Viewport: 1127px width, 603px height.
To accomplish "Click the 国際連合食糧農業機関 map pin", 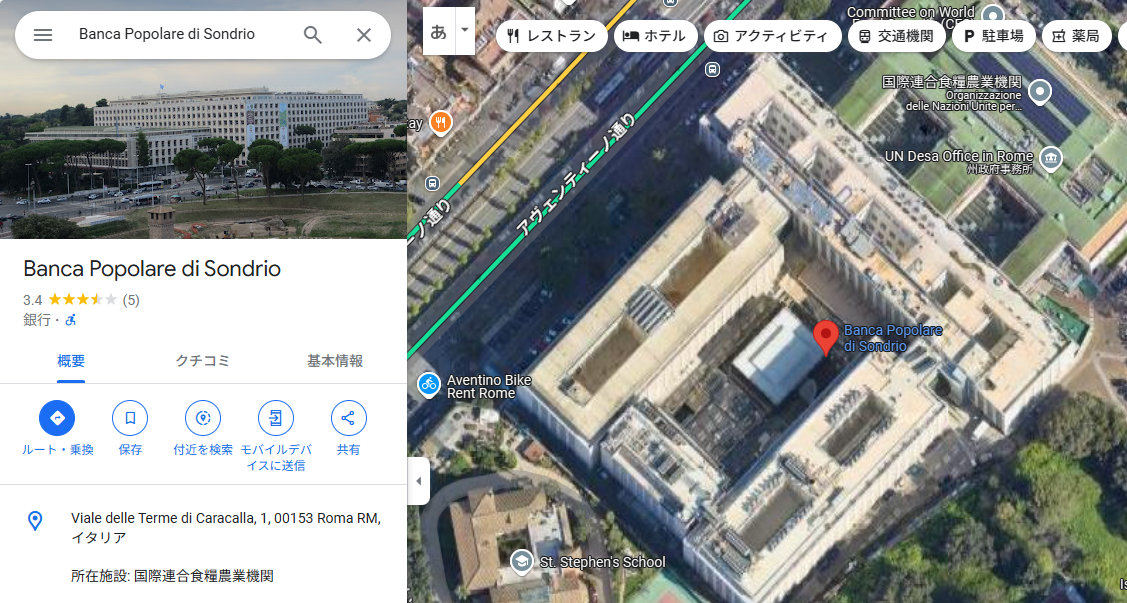I will [1039, 92].
